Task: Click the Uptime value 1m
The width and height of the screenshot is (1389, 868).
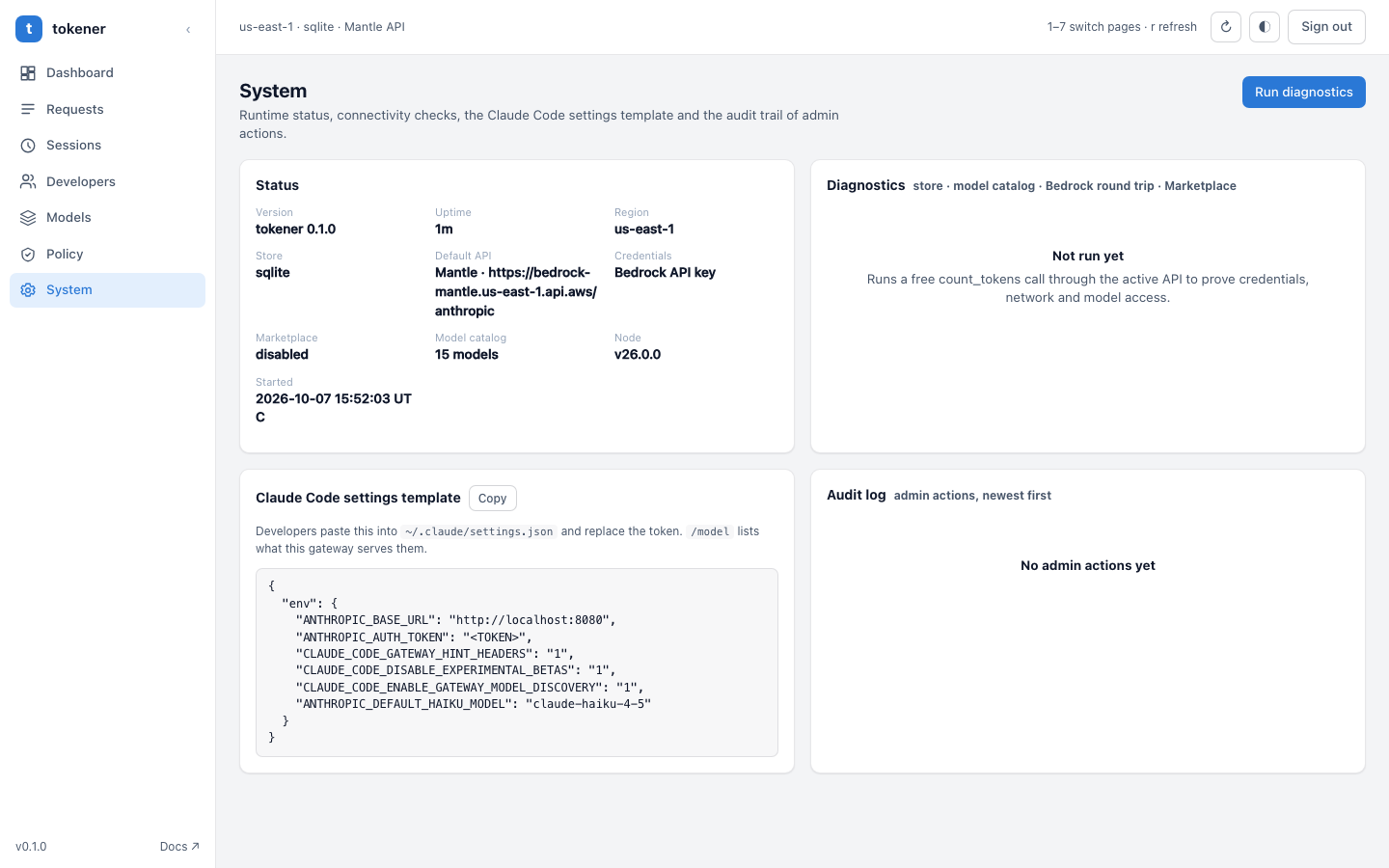Action: (x=444, y=230)
